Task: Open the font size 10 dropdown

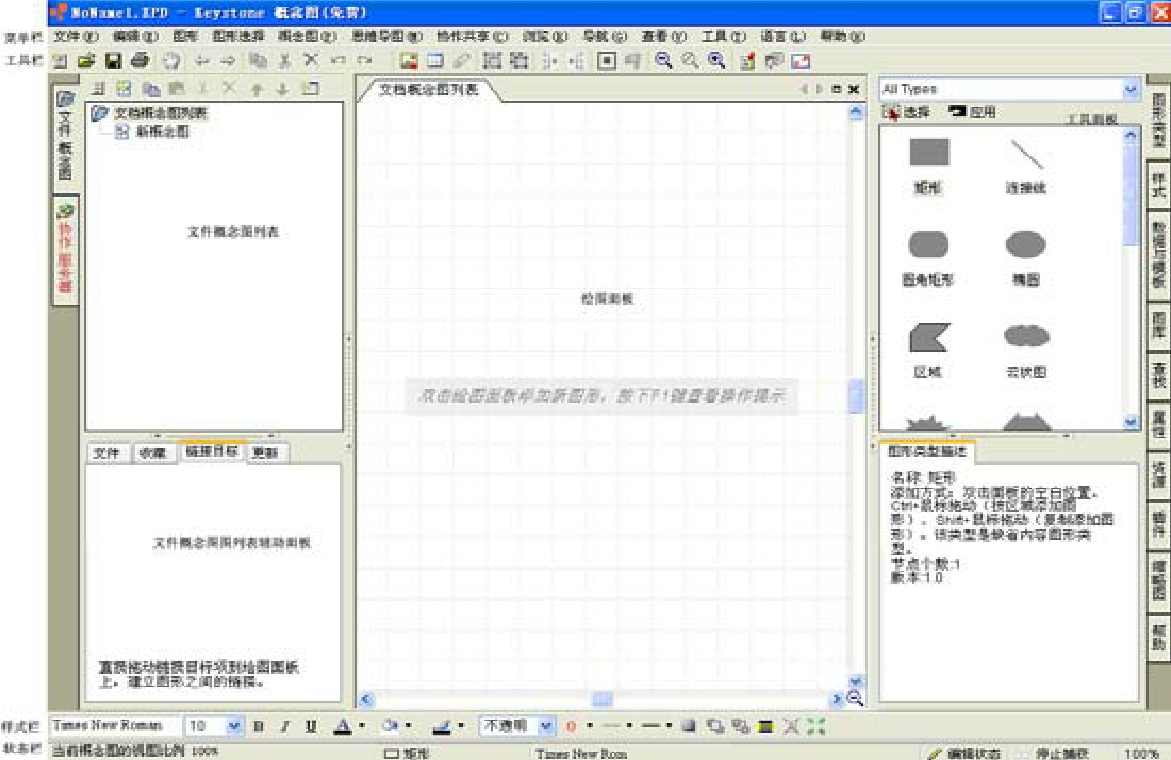Action: 234,726
